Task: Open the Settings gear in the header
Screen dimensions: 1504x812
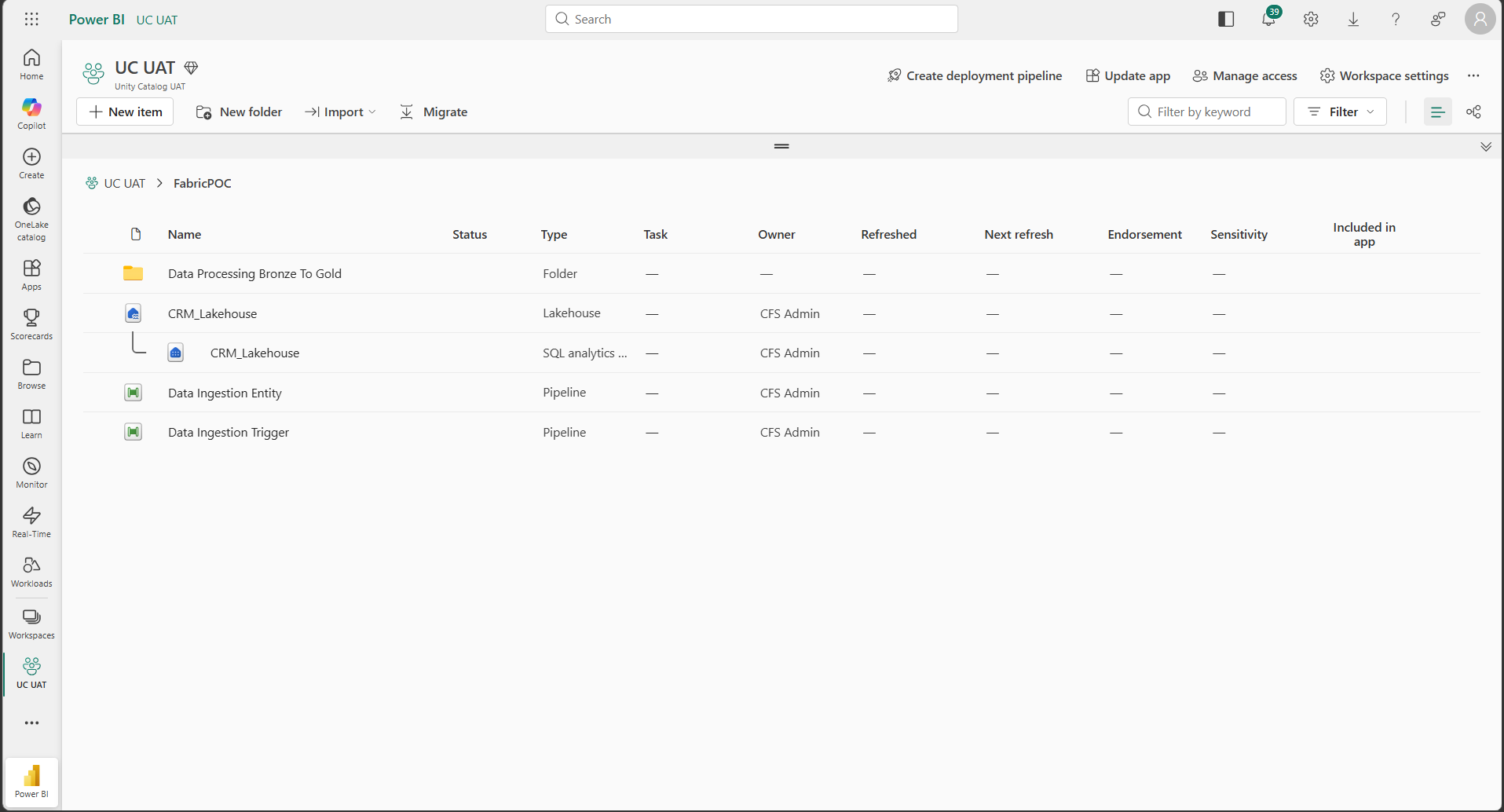Action: click(x=1311, y=19)
